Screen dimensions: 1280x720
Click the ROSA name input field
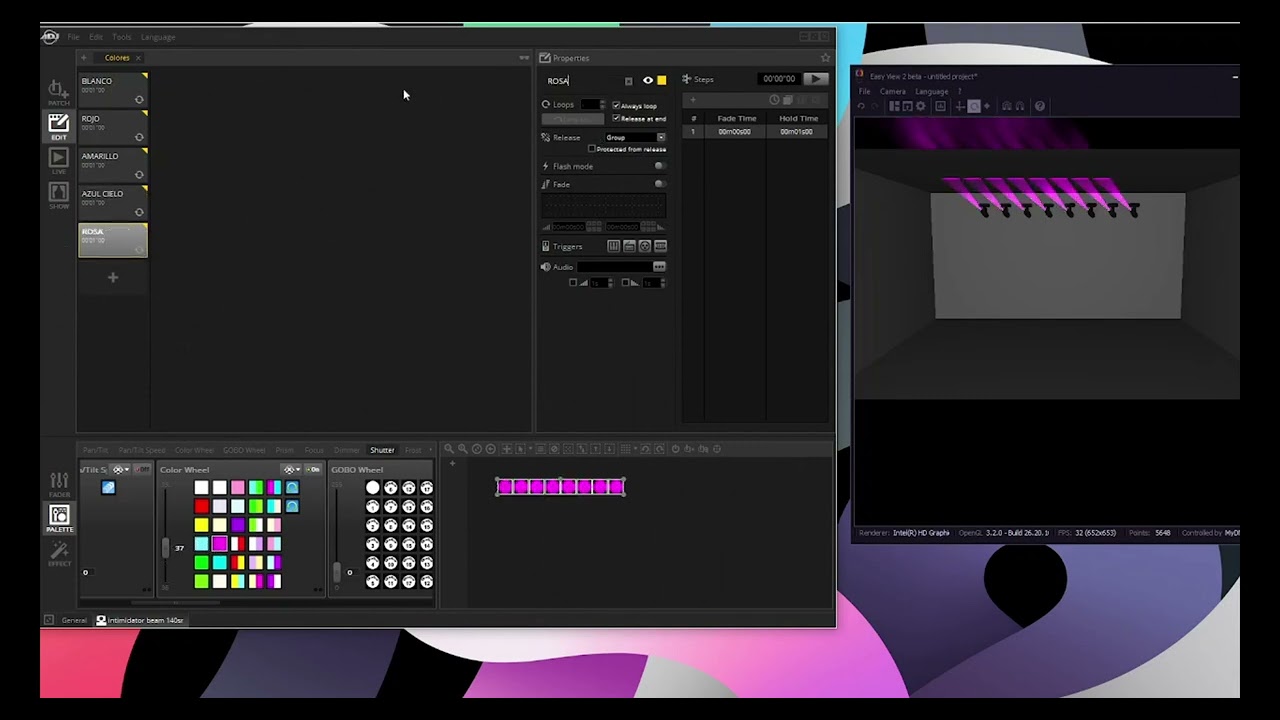pos(583,81)
